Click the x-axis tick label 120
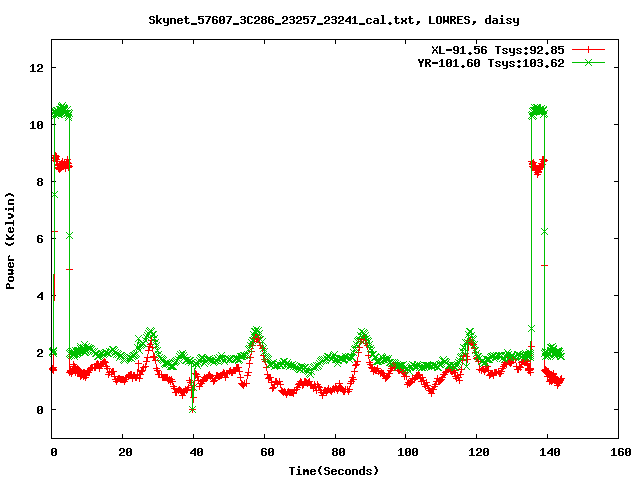This screenshot has height=480, width=640. [478, 452]
